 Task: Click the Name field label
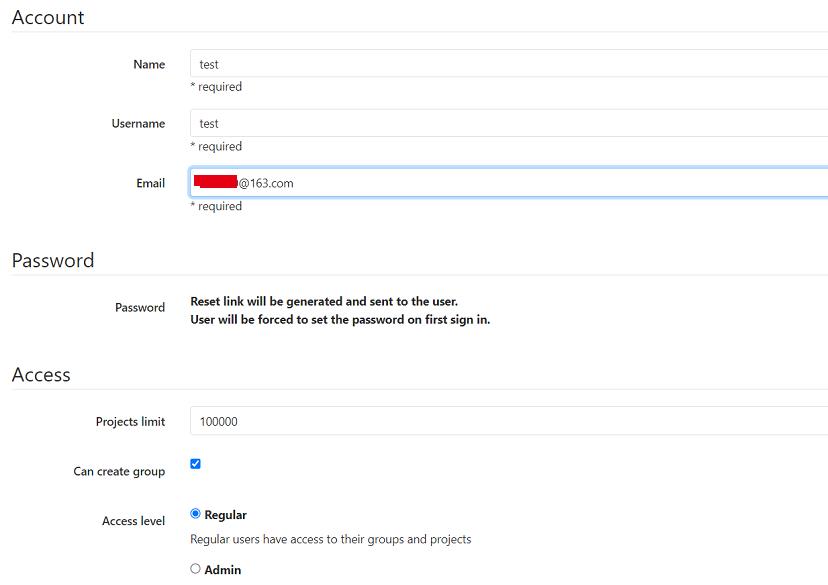tap(149, 64)
